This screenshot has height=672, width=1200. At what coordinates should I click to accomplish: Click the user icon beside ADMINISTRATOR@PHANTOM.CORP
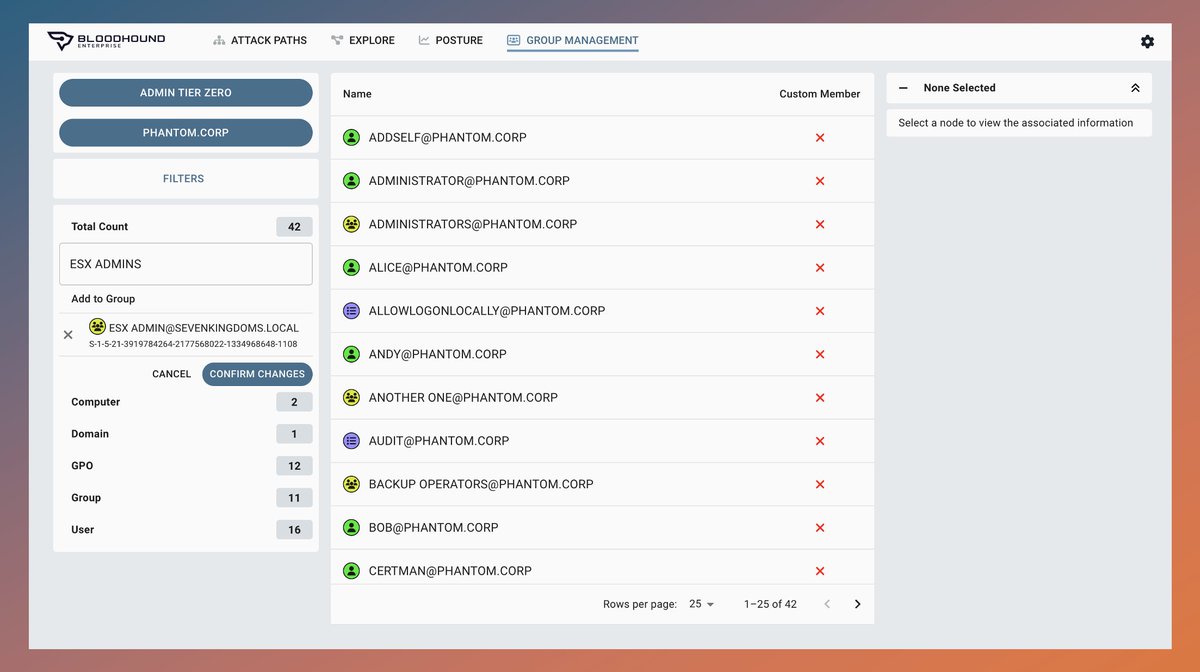[351, 181]
